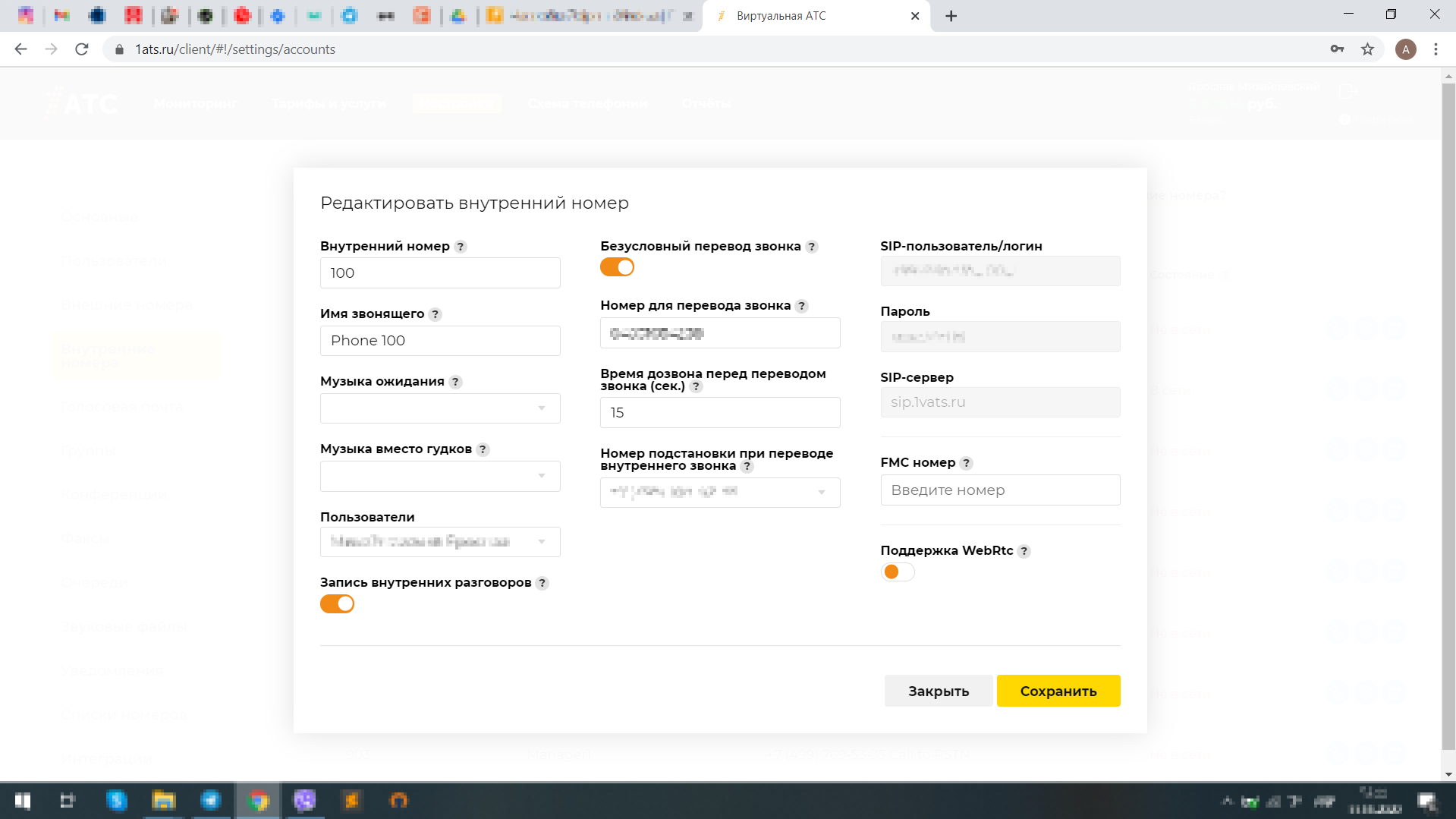The width and height of the screenshot is (1456, 819).
Task: Click the page reload icon in the browser
Action: pos(82,49)
